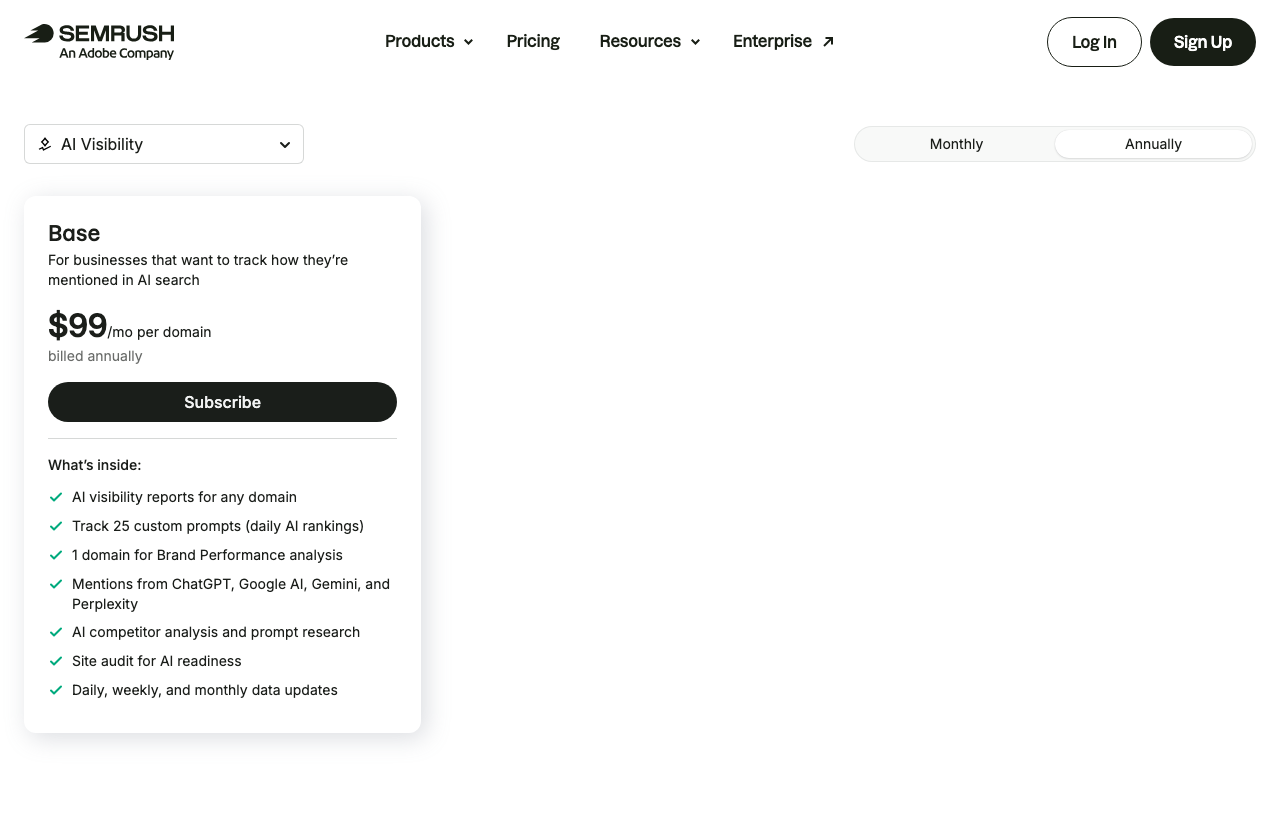Click checkmark beside 1 domain for Brand Performance
The height and width of the screenshot is (820, 1280).
(x=56, y=555)
